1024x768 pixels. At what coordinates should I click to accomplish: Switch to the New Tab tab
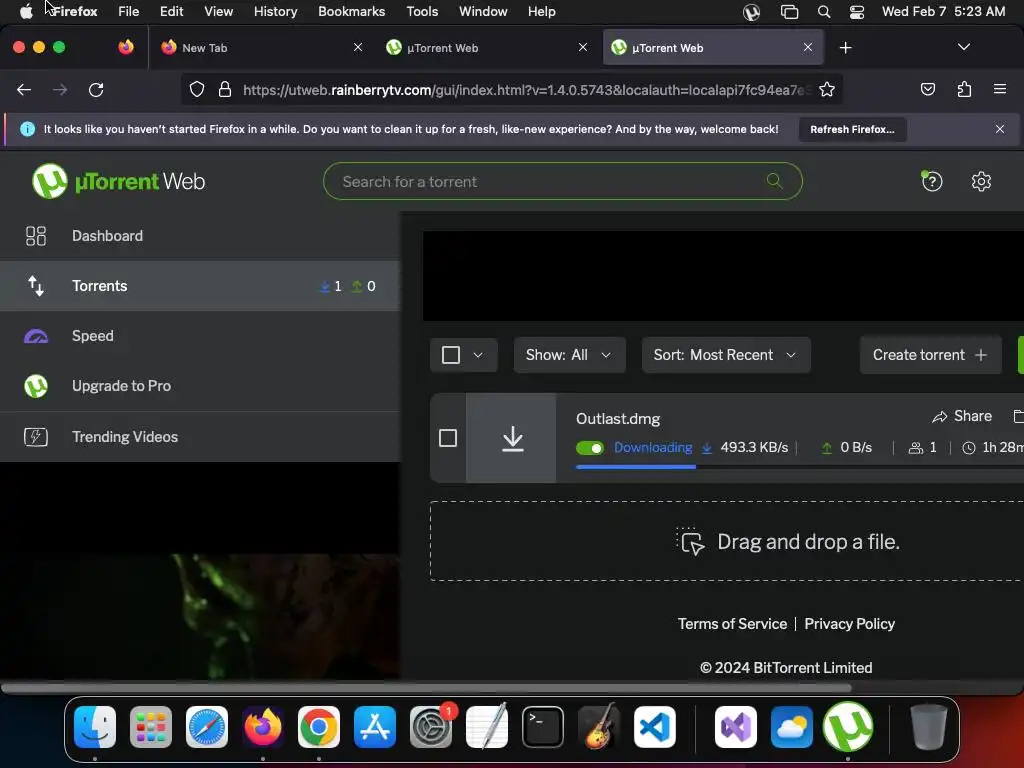click(x=261, y=48)
